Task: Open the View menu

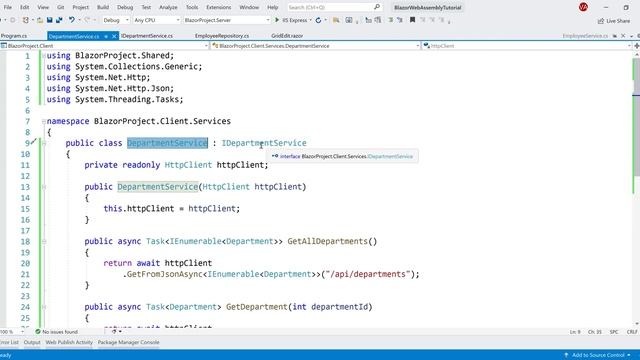Action: click(x=43, y=7)
